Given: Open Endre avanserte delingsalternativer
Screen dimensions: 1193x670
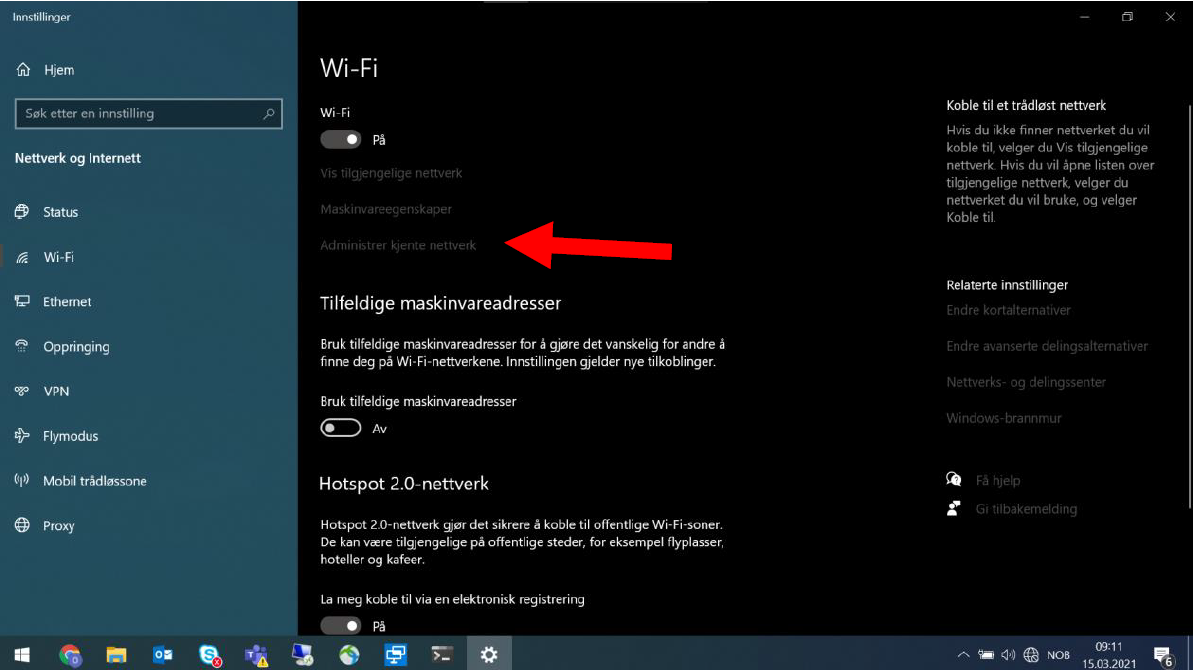Looking at the screenshot, I should tap(1047, 346).
